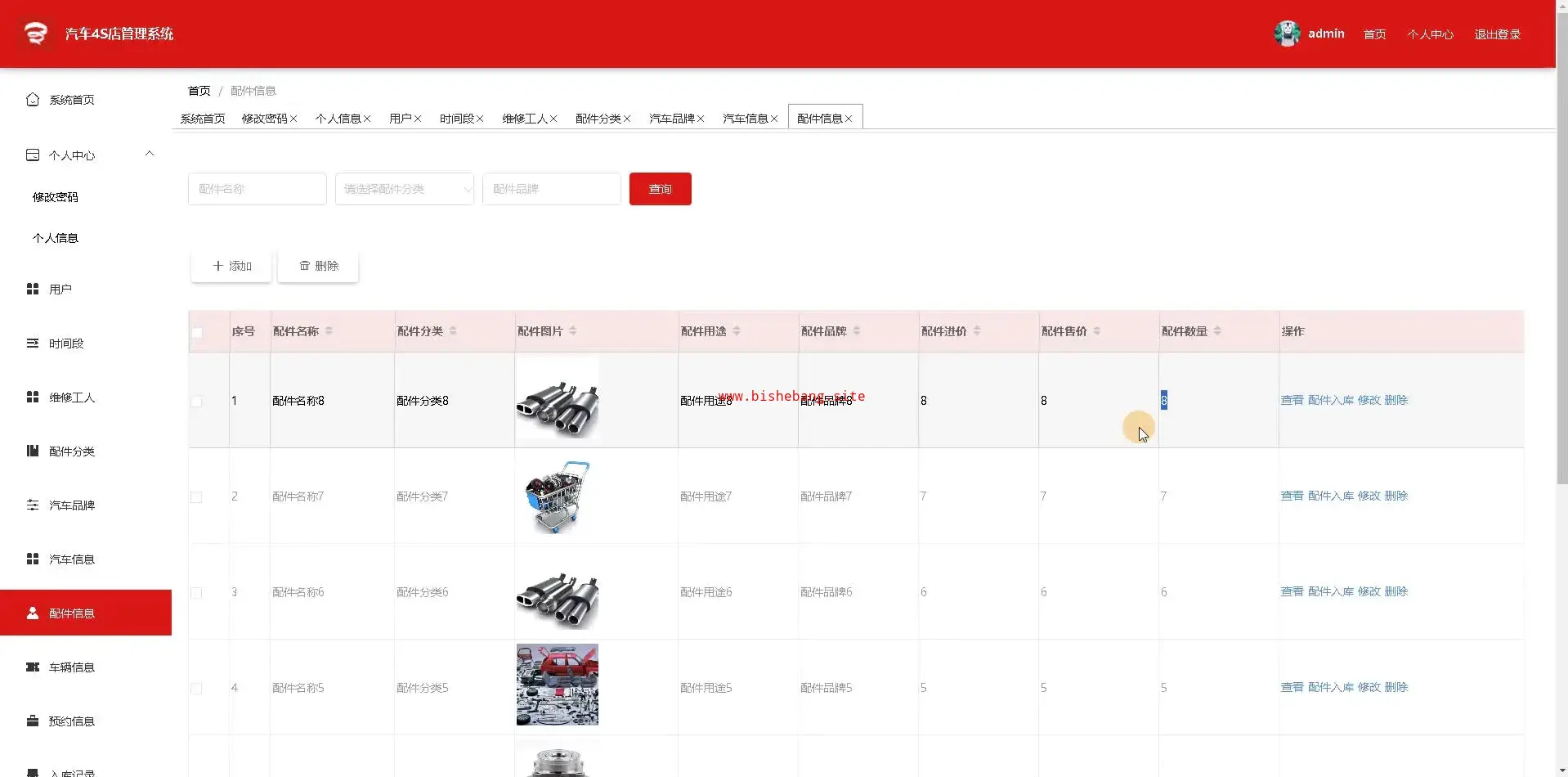Image resolution: width=1568 pixels, height=777 pixels.
Task: Check the checkbox for row 1
Action: pyautogui.click(x=196, y=402)
